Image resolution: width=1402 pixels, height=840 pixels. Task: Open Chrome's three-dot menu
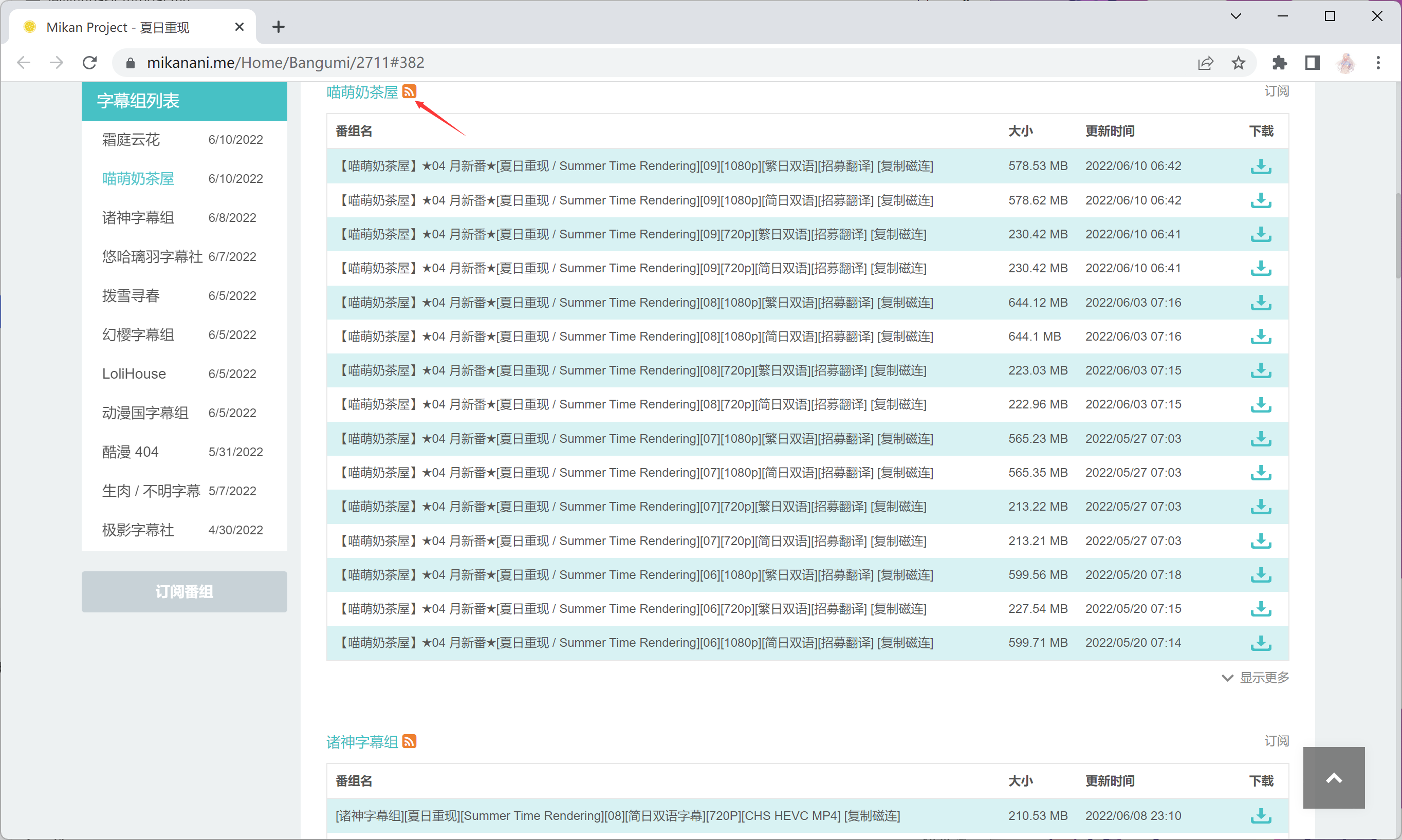click(x=1378, y=62)
